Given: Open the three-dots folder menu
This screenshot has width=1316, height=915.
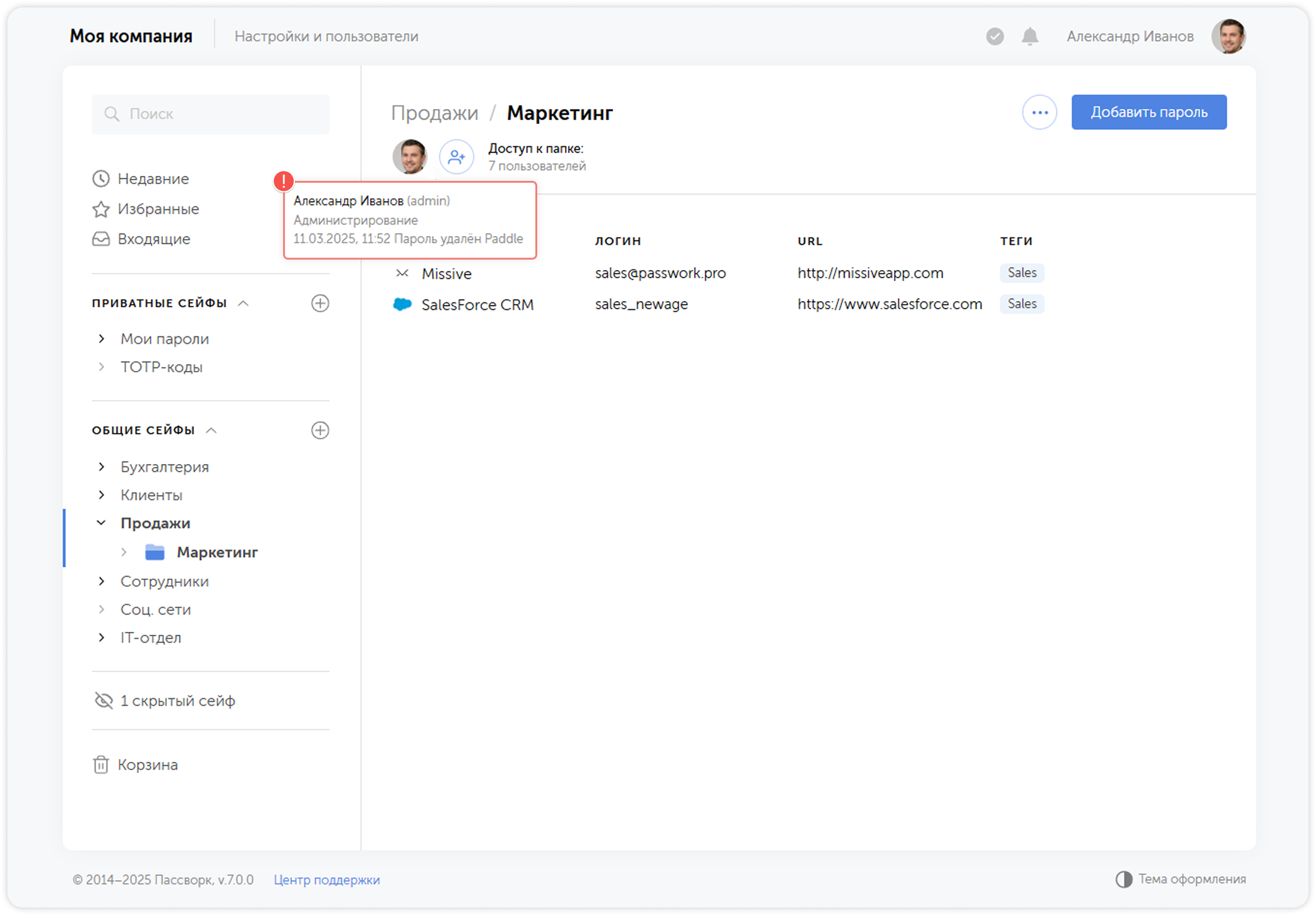Looking at the screenshot, I should [1039, 112].
